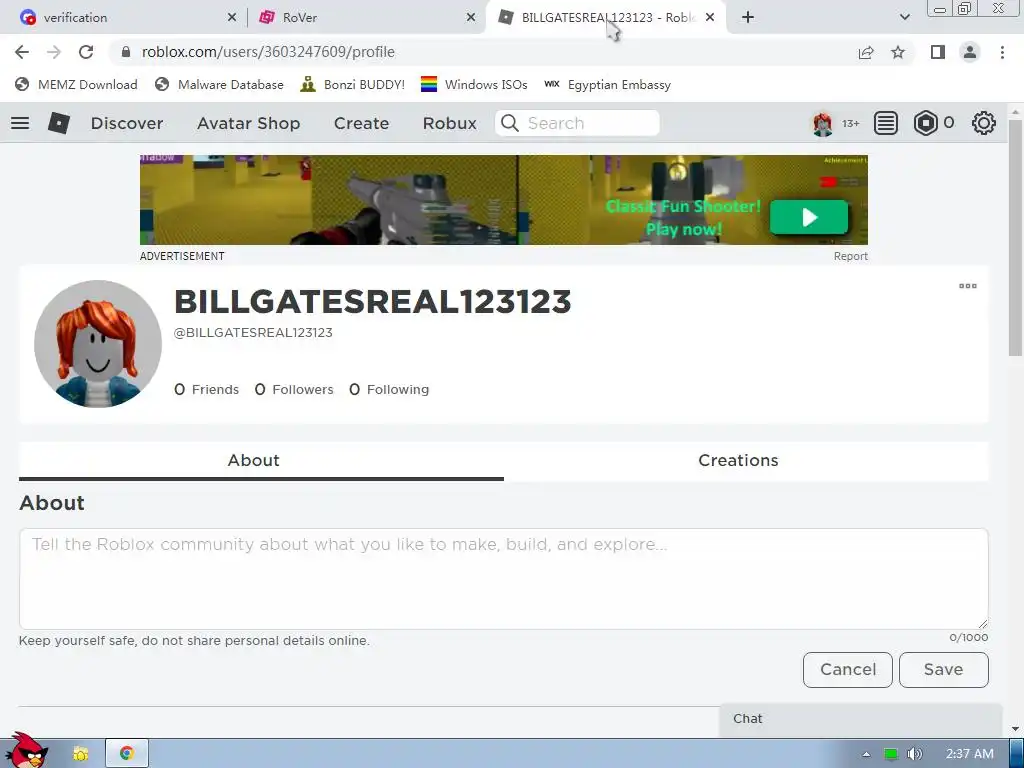The height and width of the screenshot is (768, 1024).
Task: Close the RoVer tab
Action: [471, 18]
